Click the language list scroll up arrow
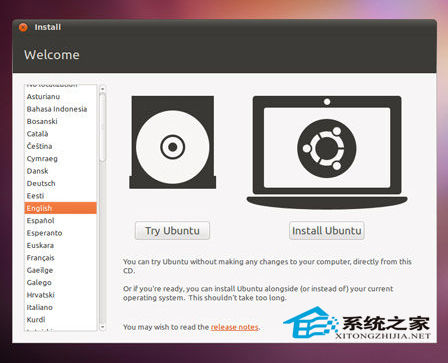Screen dimensions: 448x363 coord(102,89)
